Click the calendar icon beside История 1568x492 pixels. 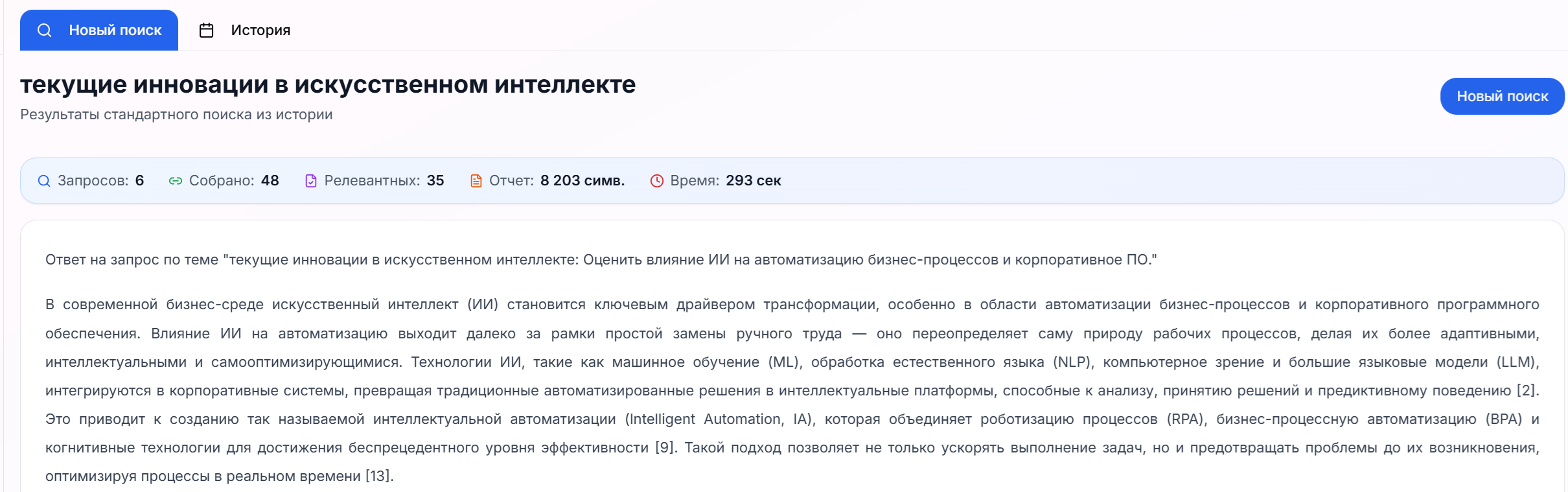coord(206,30)
